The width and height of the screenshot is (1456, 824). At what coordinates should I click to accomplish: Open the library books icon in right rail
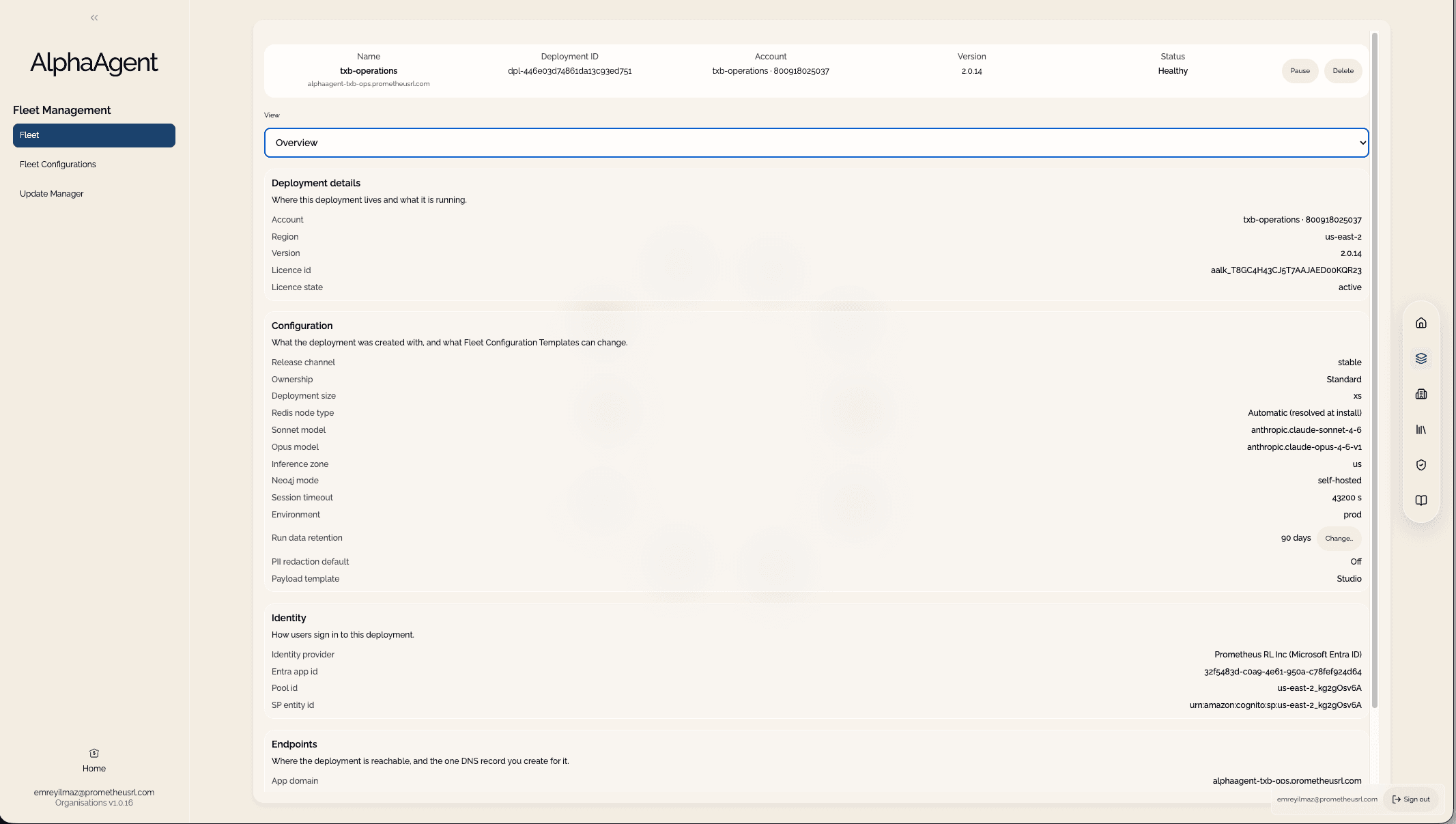point(1421,429)
